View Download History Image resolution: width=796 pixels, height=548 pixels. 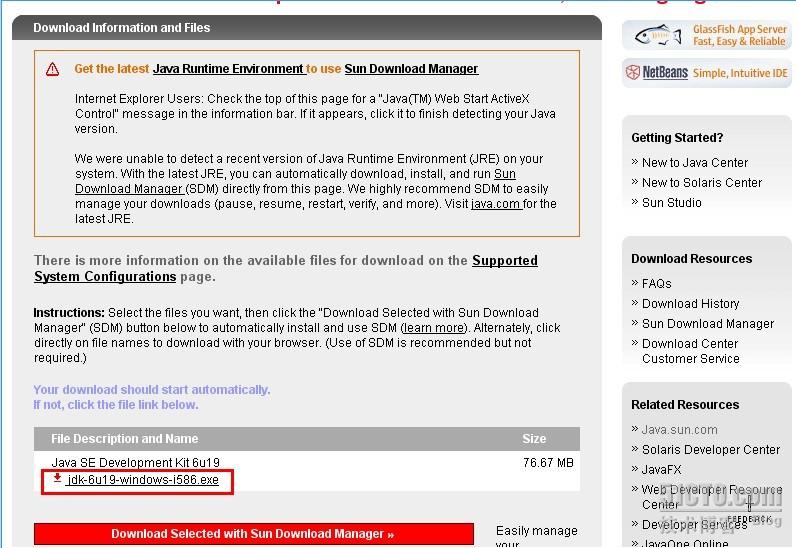click(x=690, y=303)
